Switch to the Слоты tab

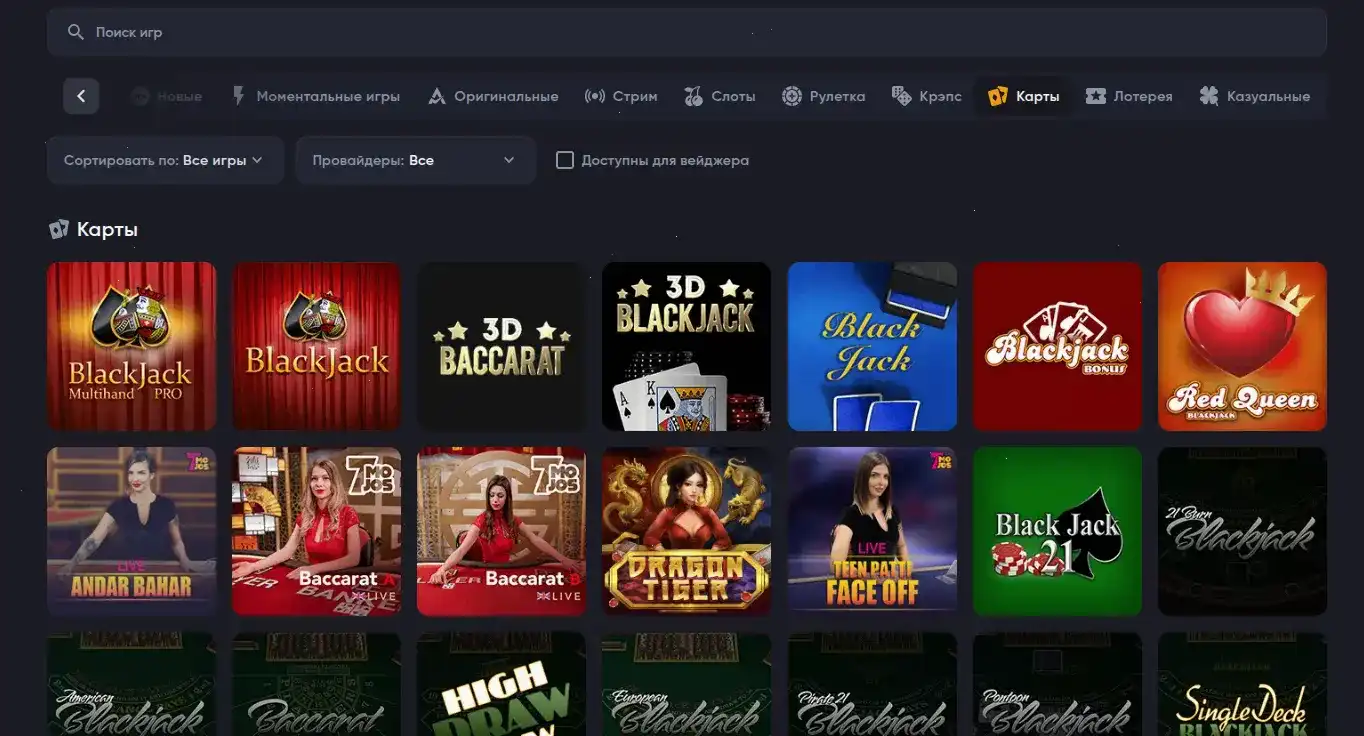click(x=720, y=95)
